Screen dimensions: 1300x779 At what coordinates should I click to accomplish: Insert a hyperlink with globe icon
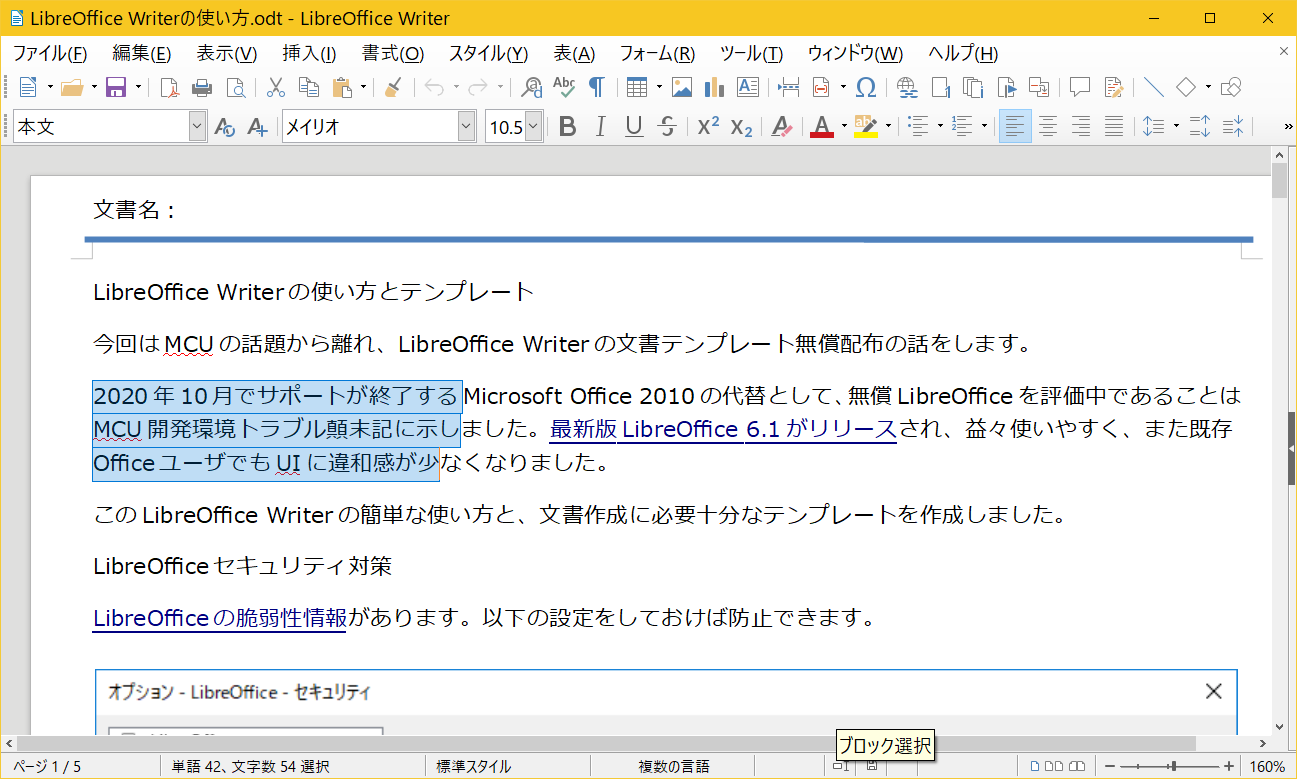(908, 88)
